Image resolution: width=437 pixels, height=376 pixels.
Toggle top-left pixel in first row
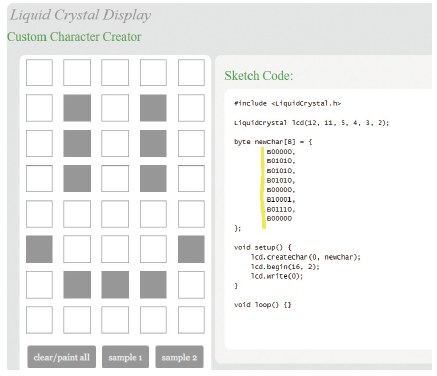tap(39, 72)
